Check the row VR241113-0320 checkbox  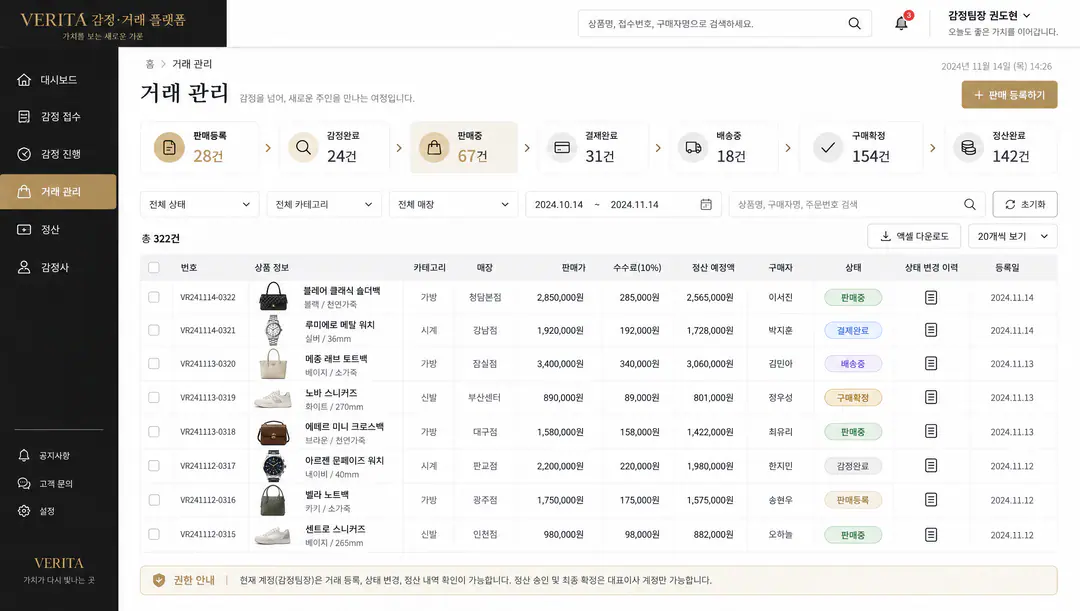click(x=154, y=364)
